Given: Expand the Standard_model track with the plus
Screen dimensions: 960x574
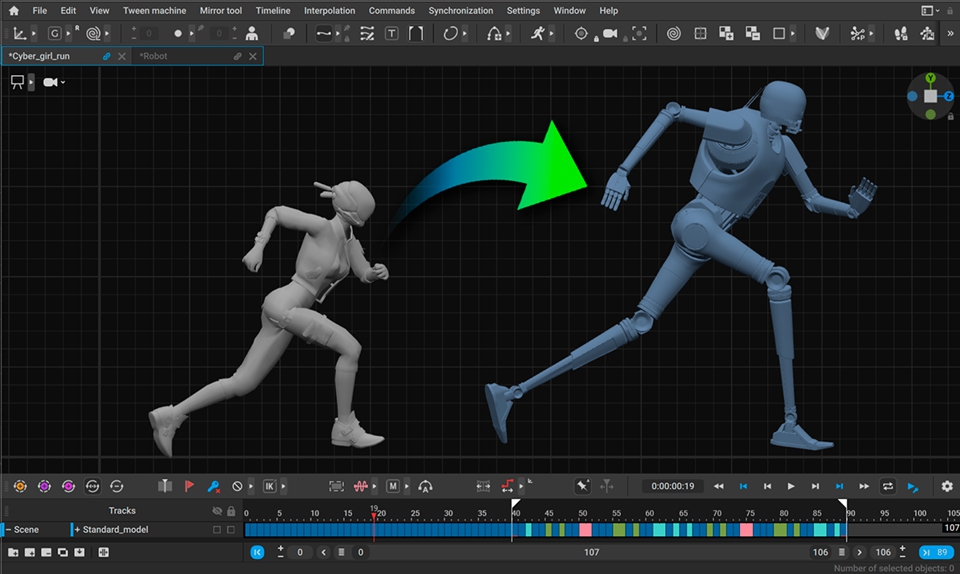Looking at the screenshot, I should (x=77, y=529).
